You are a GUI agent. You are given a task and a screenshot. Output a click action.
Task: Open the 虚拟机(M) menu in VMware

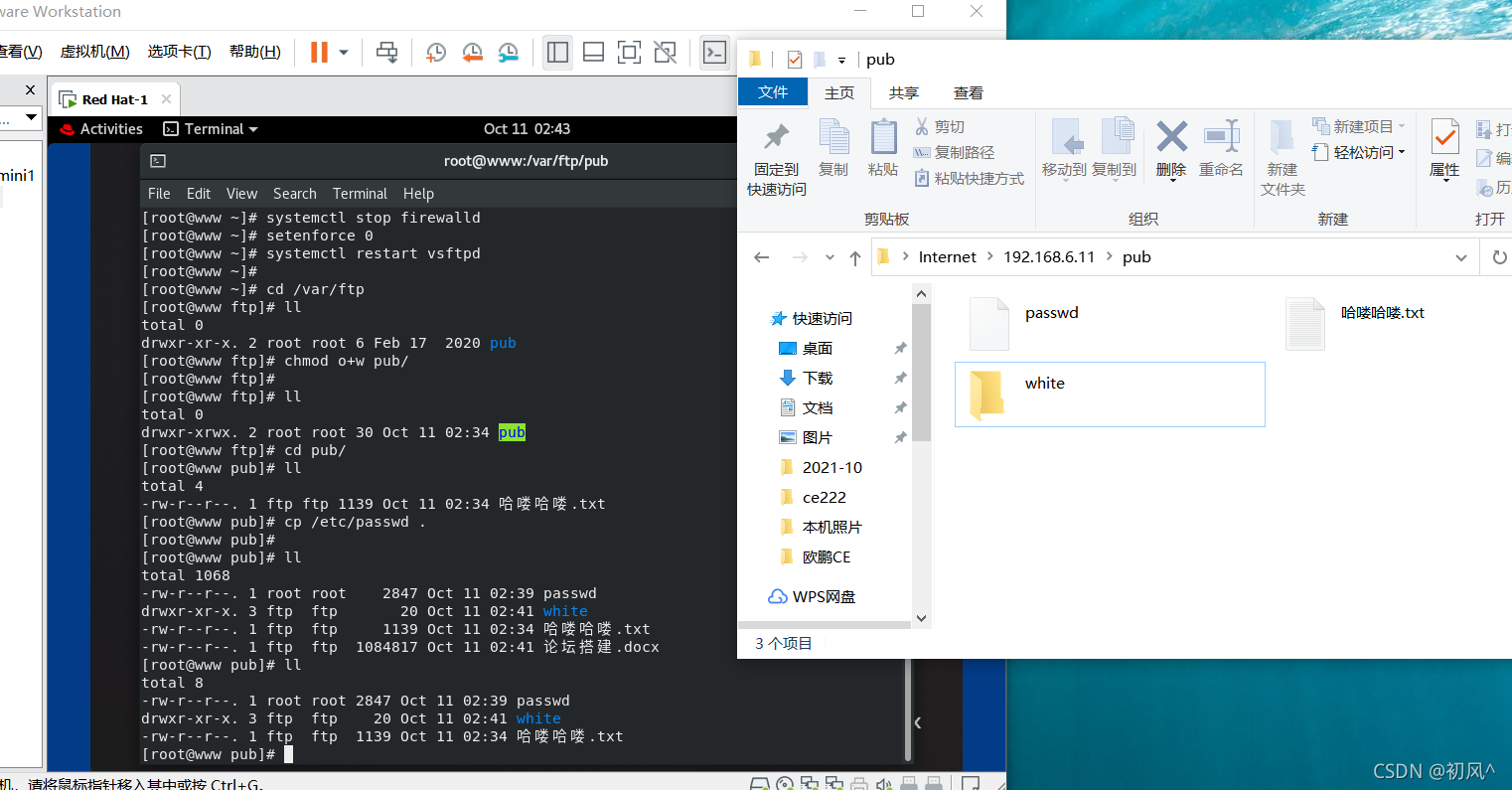[x=94, y=51]
